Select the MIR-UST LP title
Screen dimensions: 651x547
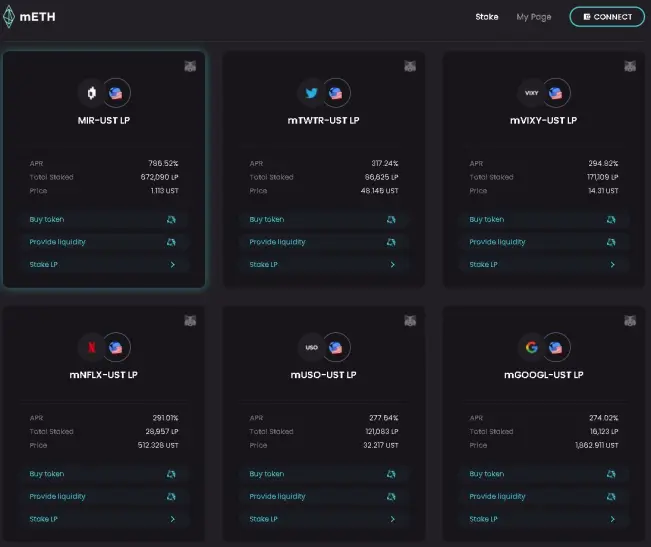tap(104, 120)
